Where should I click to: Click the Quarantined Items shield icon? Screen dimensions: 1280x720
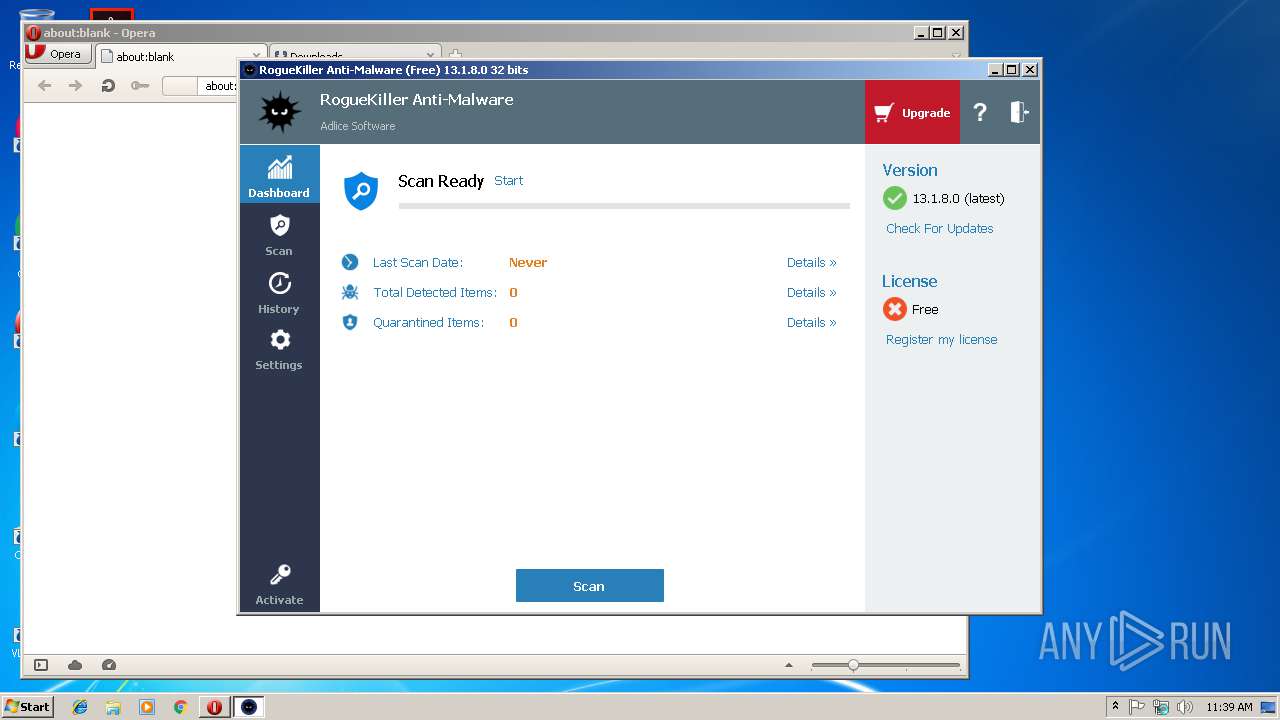coord(349,322)
